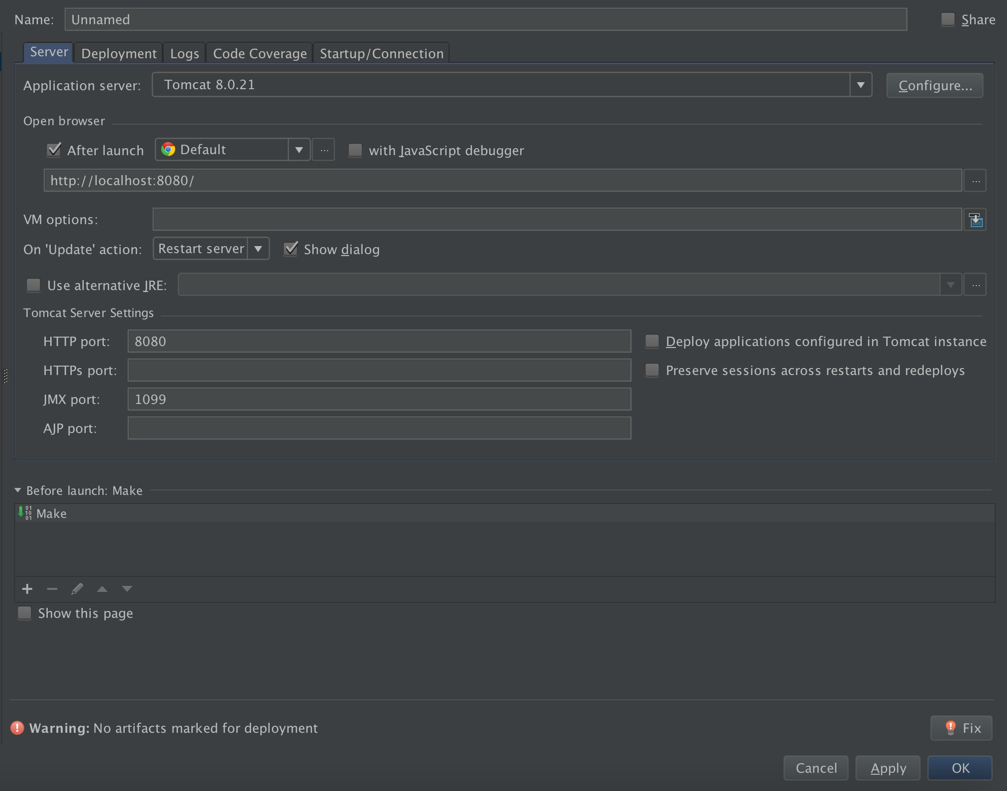This screenshot has width=1007, height=791.
Task: Browse for the startup page URL
Action: click(x=975, y=180)
